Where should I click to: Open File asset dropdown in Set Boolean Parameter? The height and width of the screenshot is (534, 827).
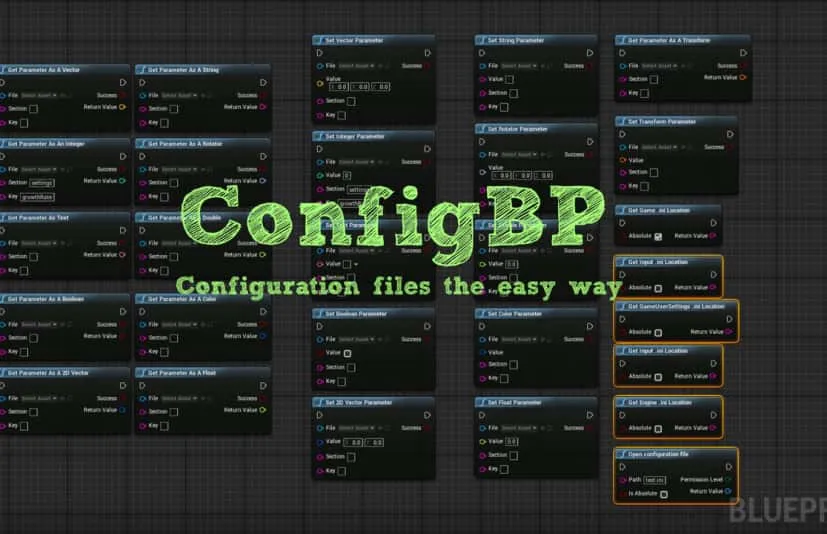[x=357, y=339]
